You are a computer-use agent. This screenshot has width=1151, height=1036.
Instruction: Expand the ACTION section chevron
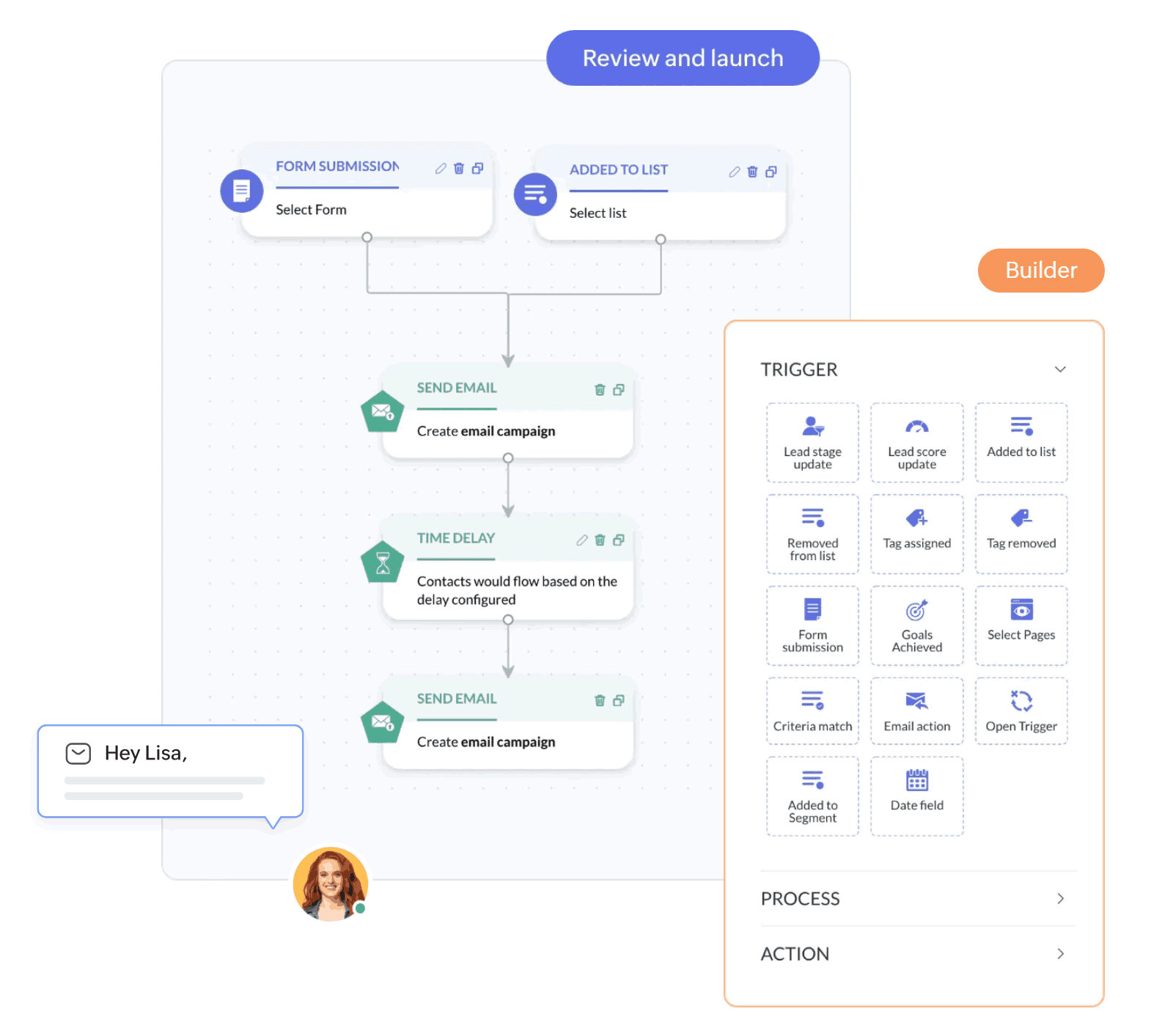click(1060, 954)
